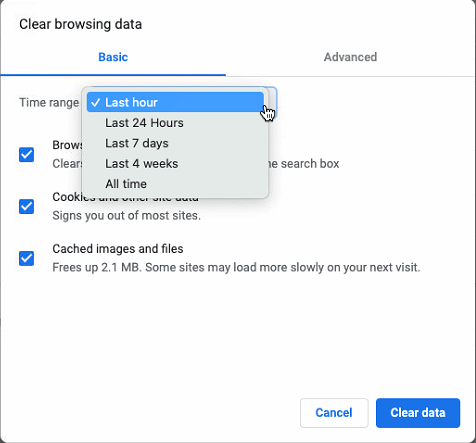Click the checkmark icon beside Last hour
Viewport: 476px width, 443px height.
point(96,102)
